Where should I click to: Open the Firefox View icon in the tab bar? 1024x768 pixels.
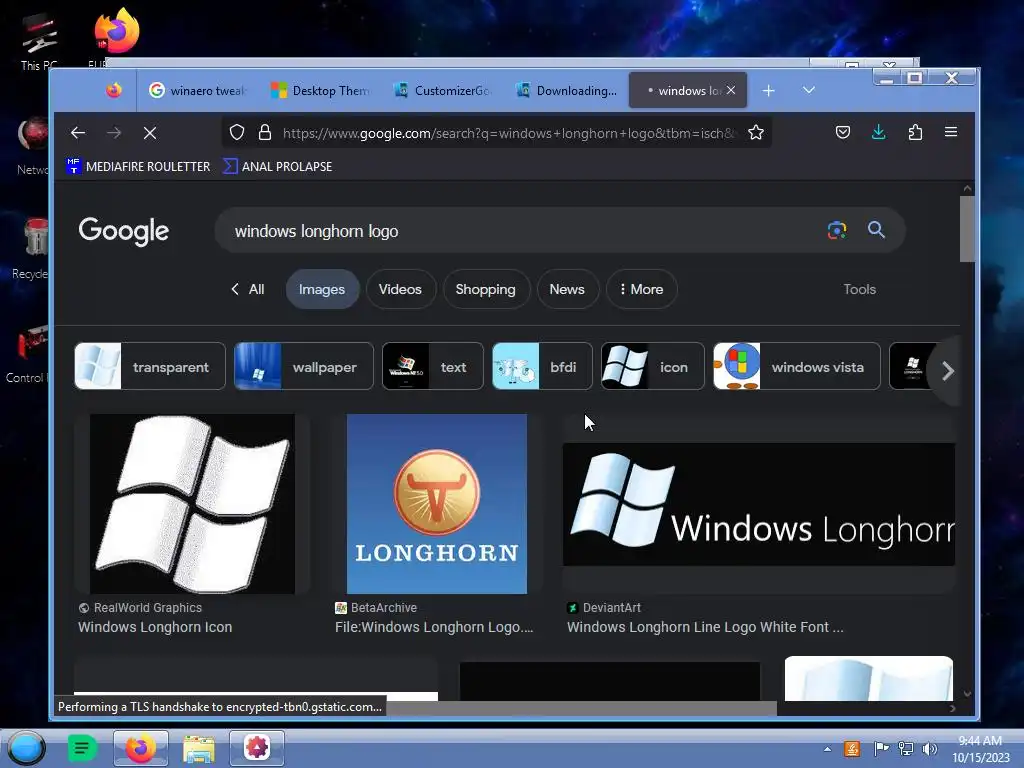point(114,90)
